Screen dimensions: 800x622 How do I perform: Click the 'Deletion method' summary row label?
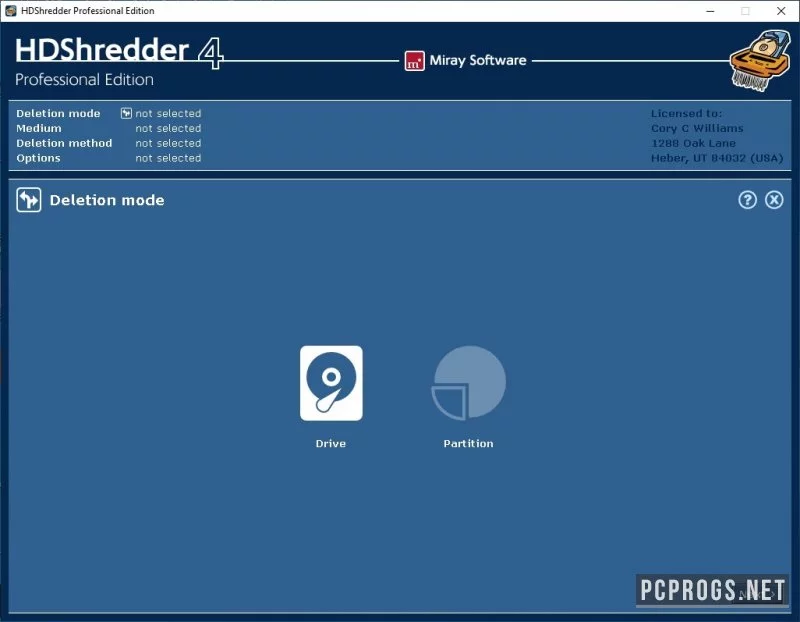pos(64,143)
